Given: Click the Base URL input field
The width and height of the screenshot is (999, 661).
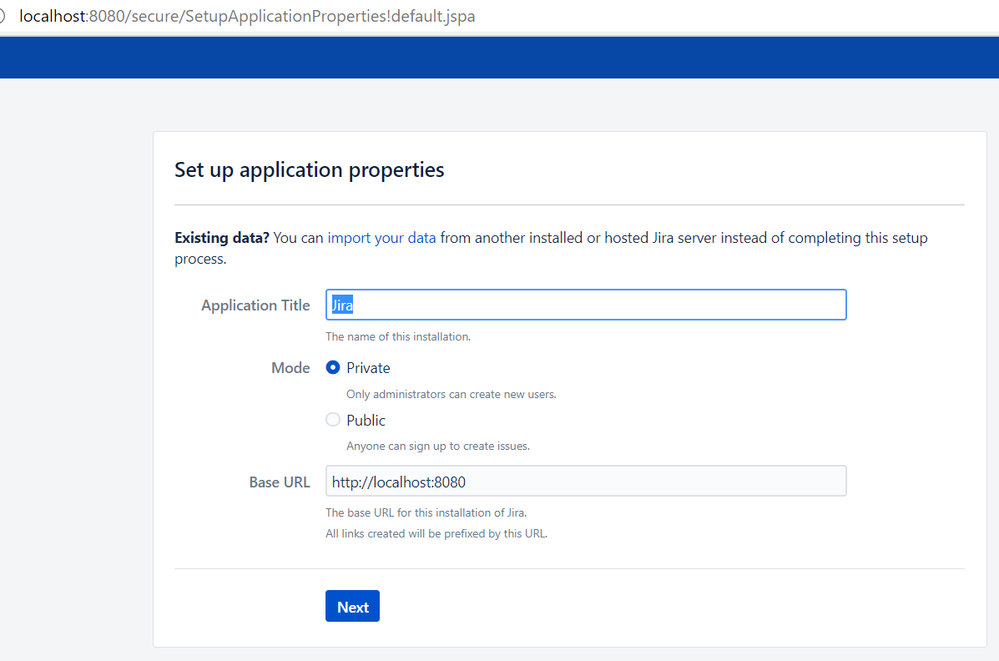Looking at the screenshot, I should point(586,481).
